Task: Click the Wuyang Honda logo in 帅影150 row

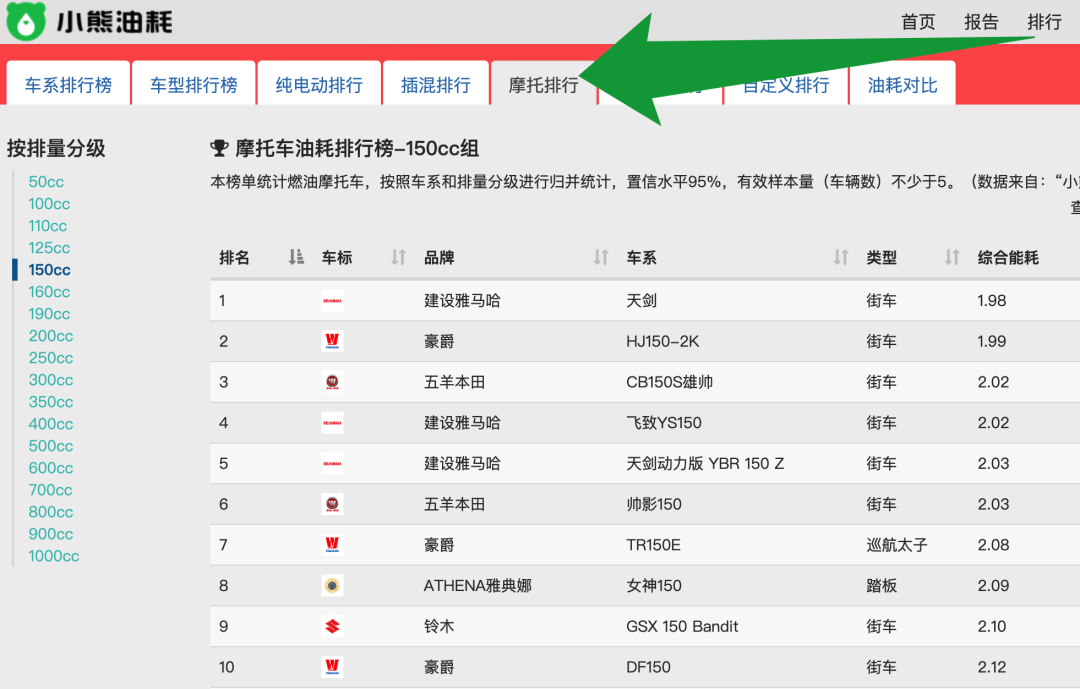Action: point(332,504)
